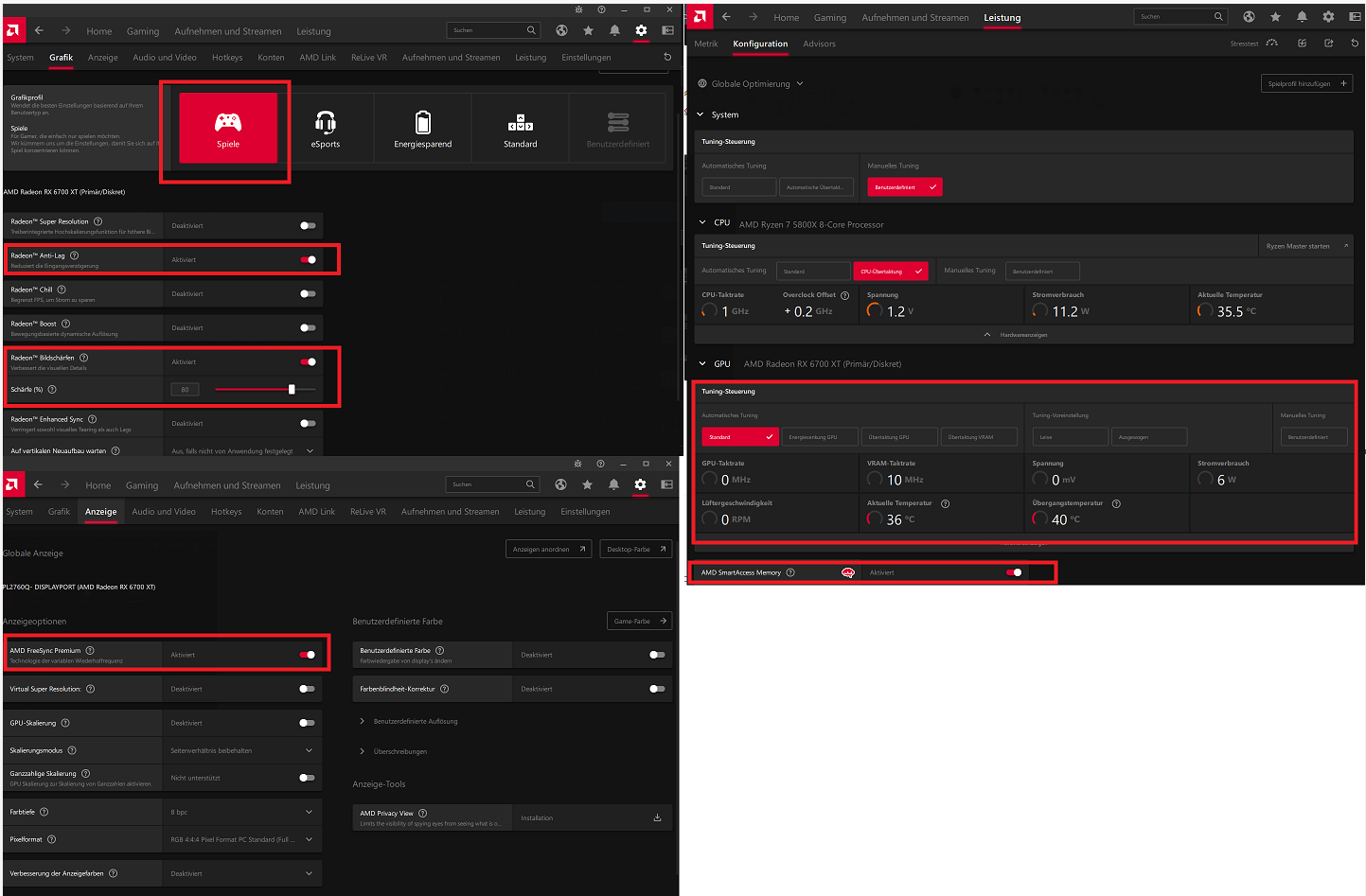
Task: Choose the Standard profile tile
Action: point(521,128)
